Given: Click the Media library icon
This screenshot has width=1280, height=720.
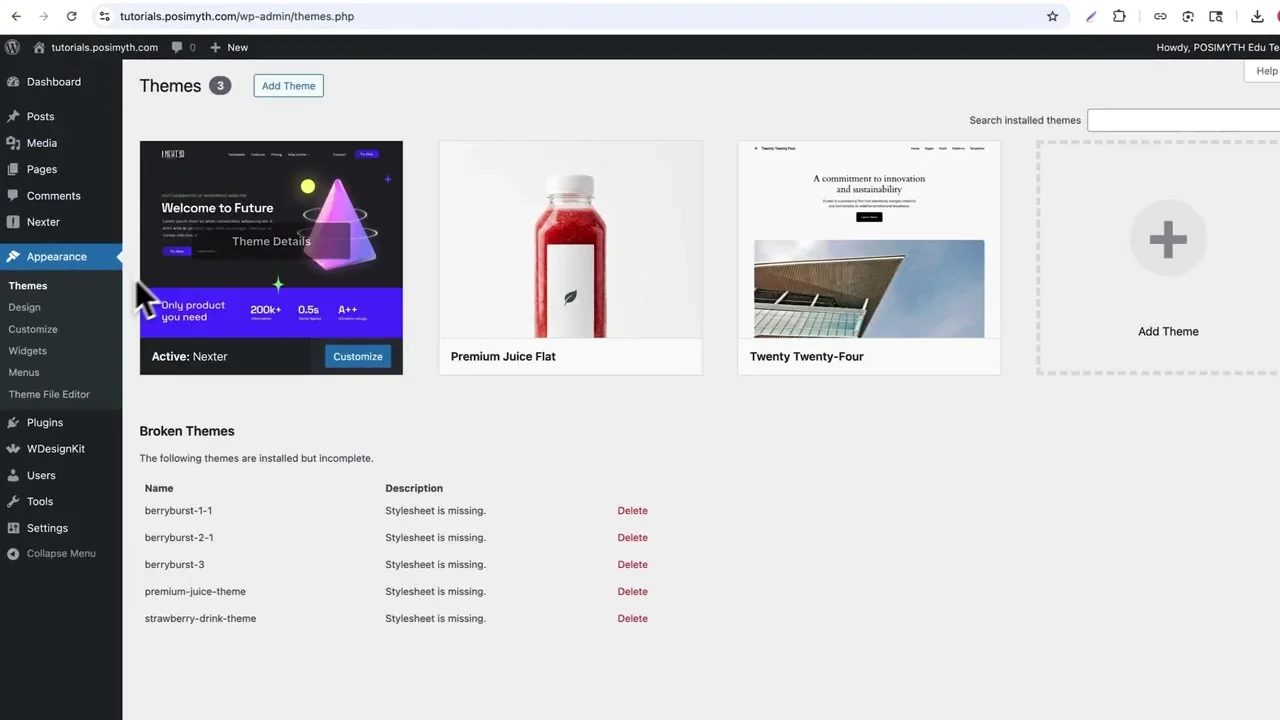Looking at the screenshot, I should [13, 143].
